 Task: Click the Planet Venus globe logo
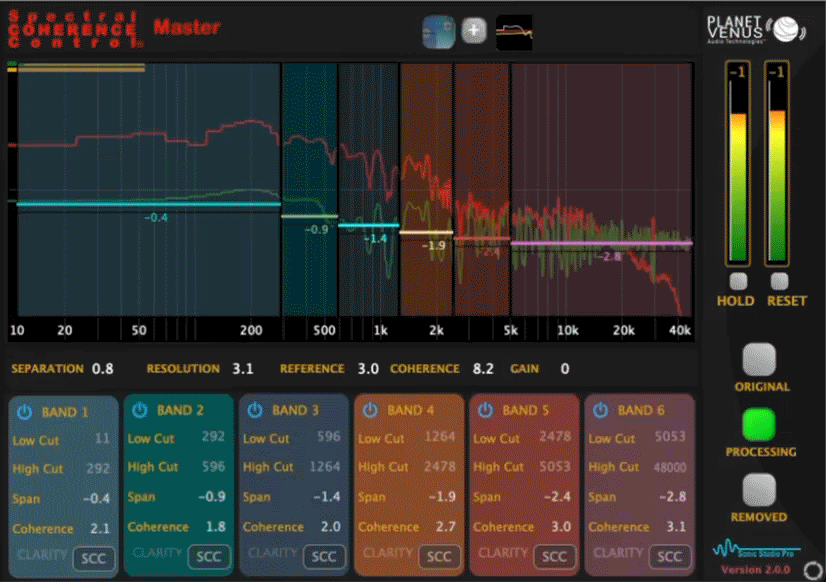pyautogui.click(x=787, y=29)
